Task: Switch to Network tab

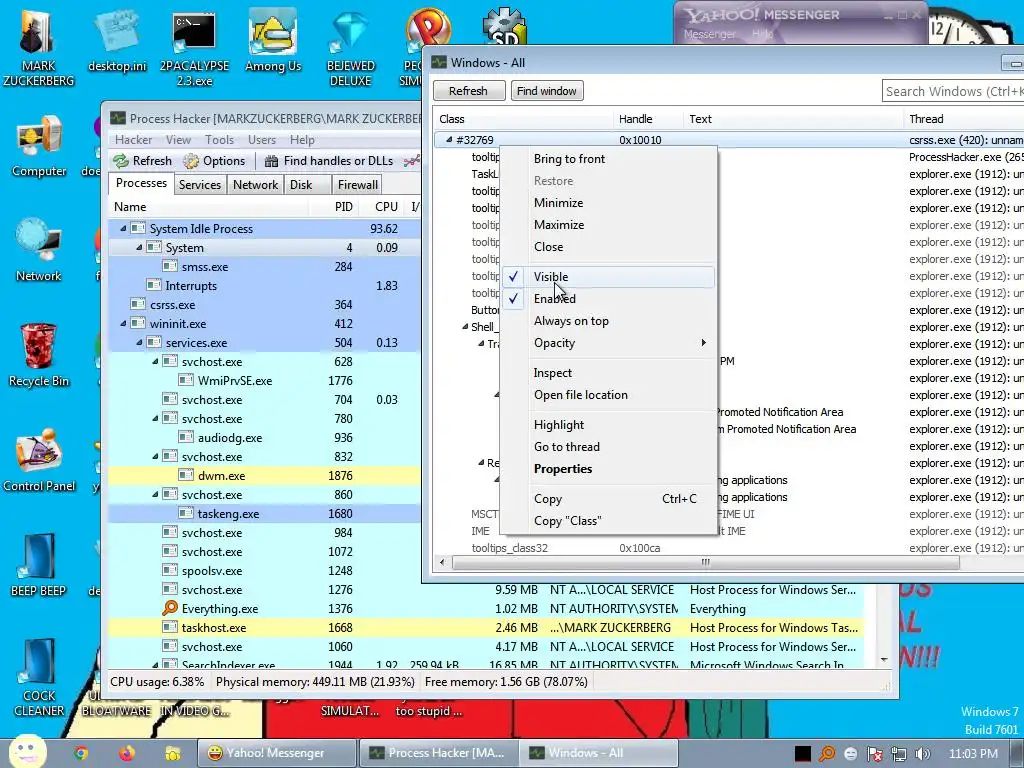Action: 255,185
